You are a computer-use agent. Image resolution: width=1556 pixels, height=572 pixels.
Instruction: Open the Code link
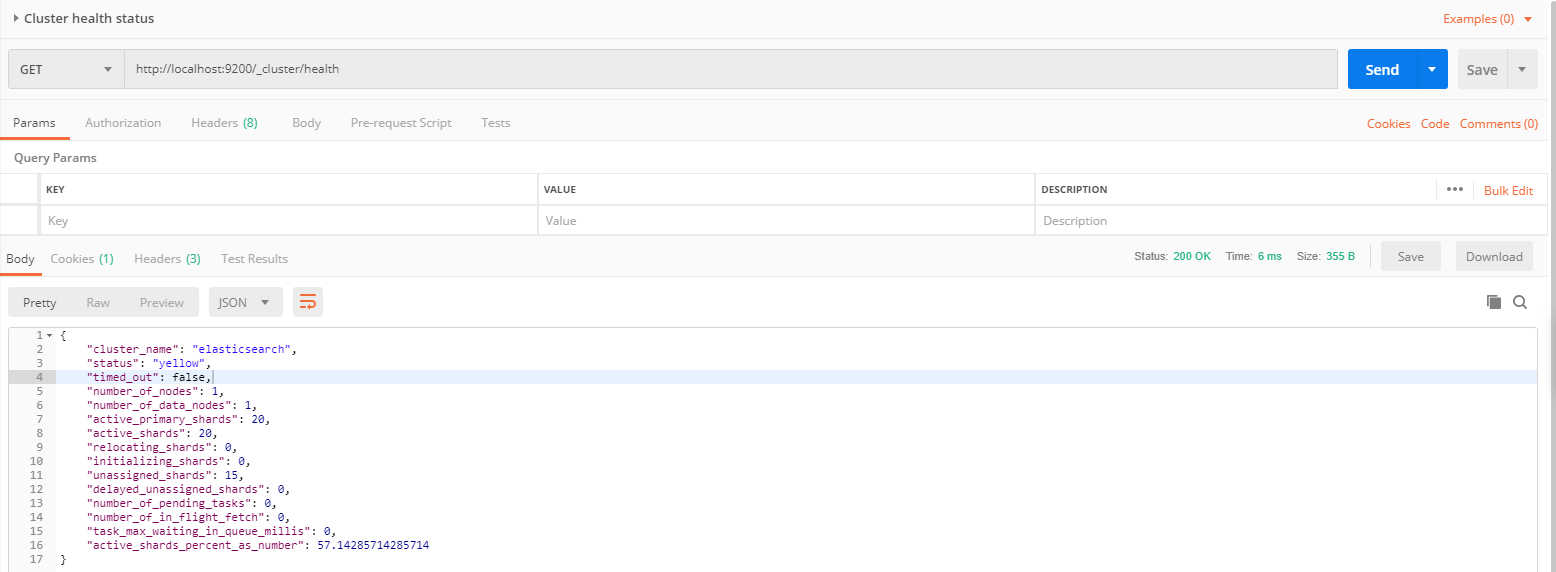(x=1435, y=124)
